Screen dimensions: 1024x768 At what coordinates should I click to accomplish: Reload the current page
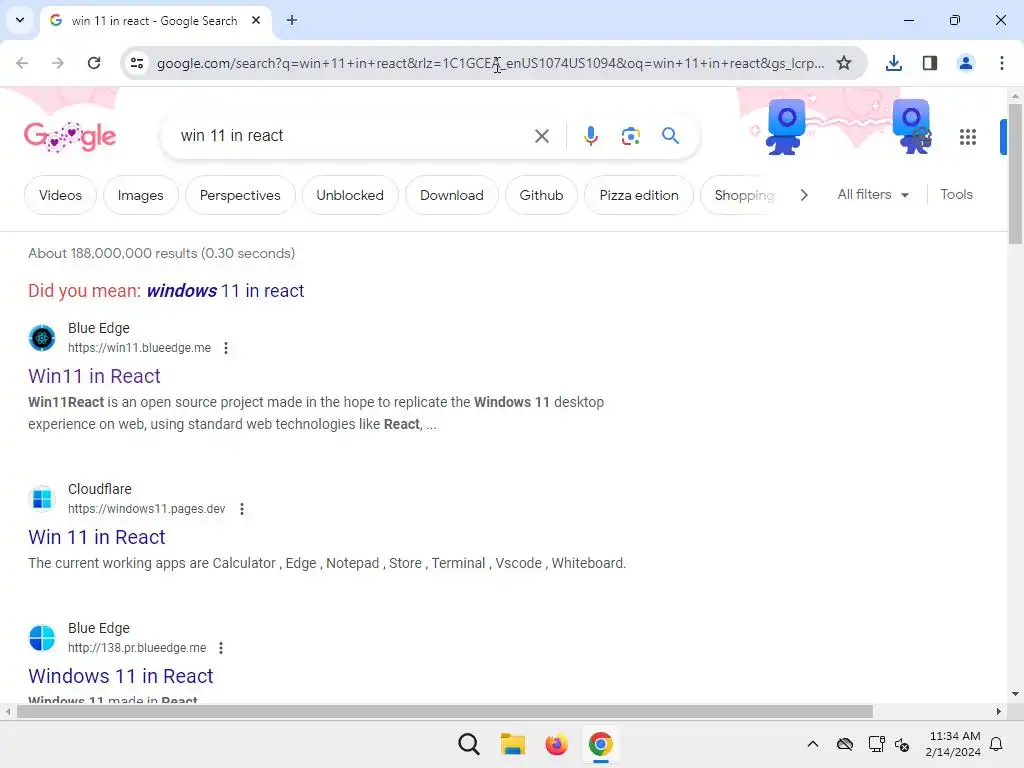(x=94, y=63)
